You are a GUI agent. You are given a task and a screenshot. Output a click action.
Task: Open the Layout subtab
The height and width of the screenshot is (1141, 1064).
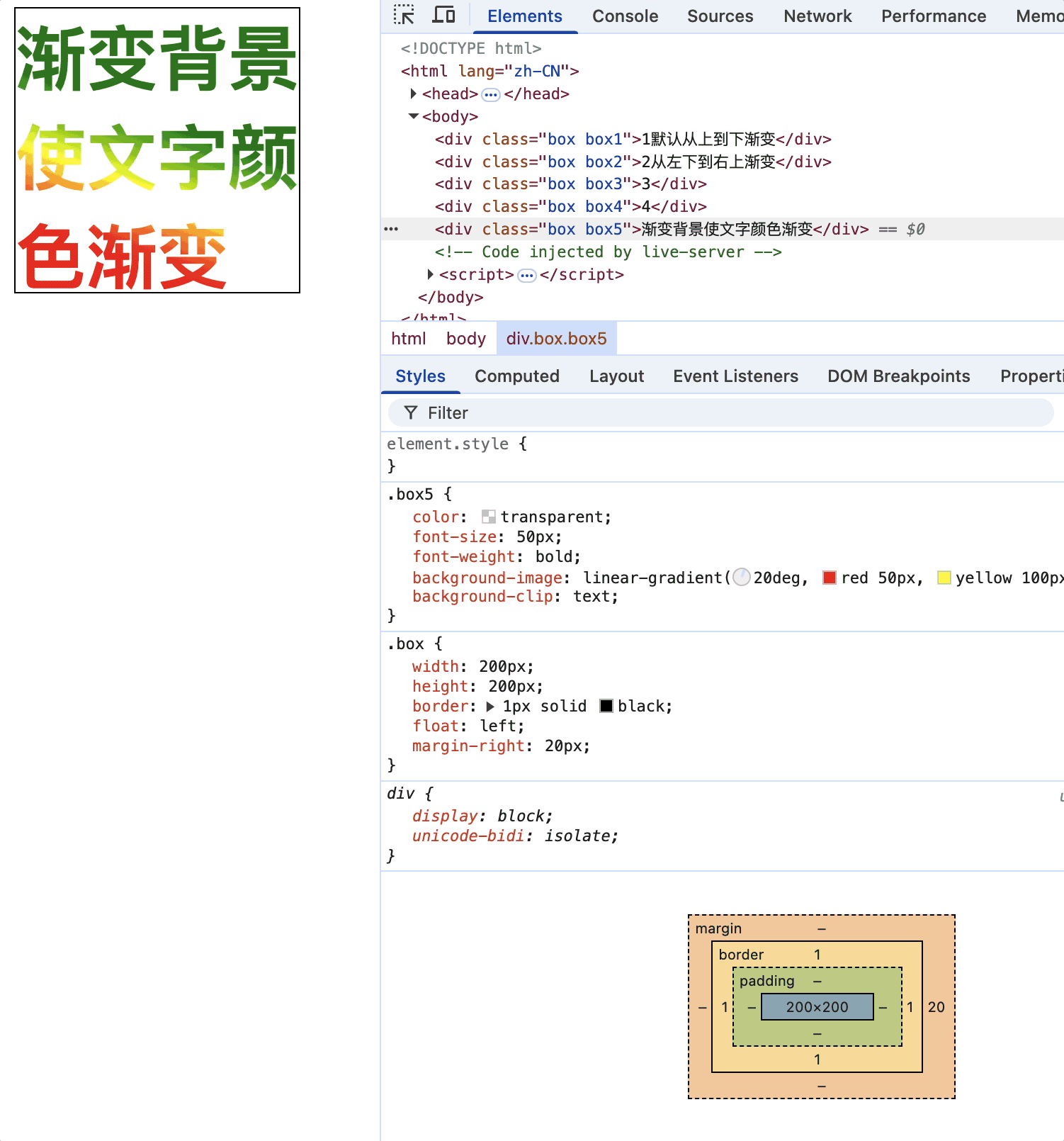click(617, 376)
